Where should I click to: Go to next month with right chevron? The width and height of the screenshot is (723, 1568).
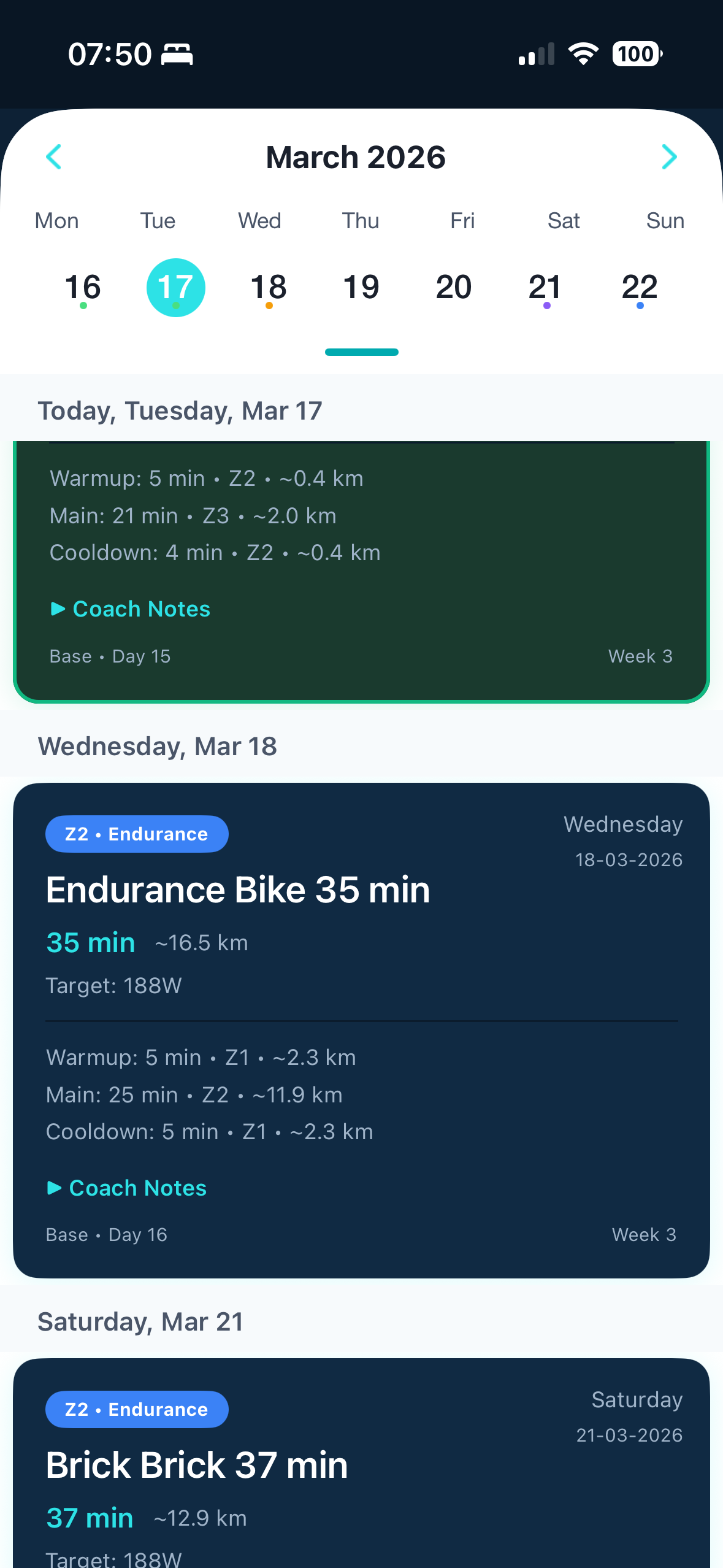tap(669, 157)
